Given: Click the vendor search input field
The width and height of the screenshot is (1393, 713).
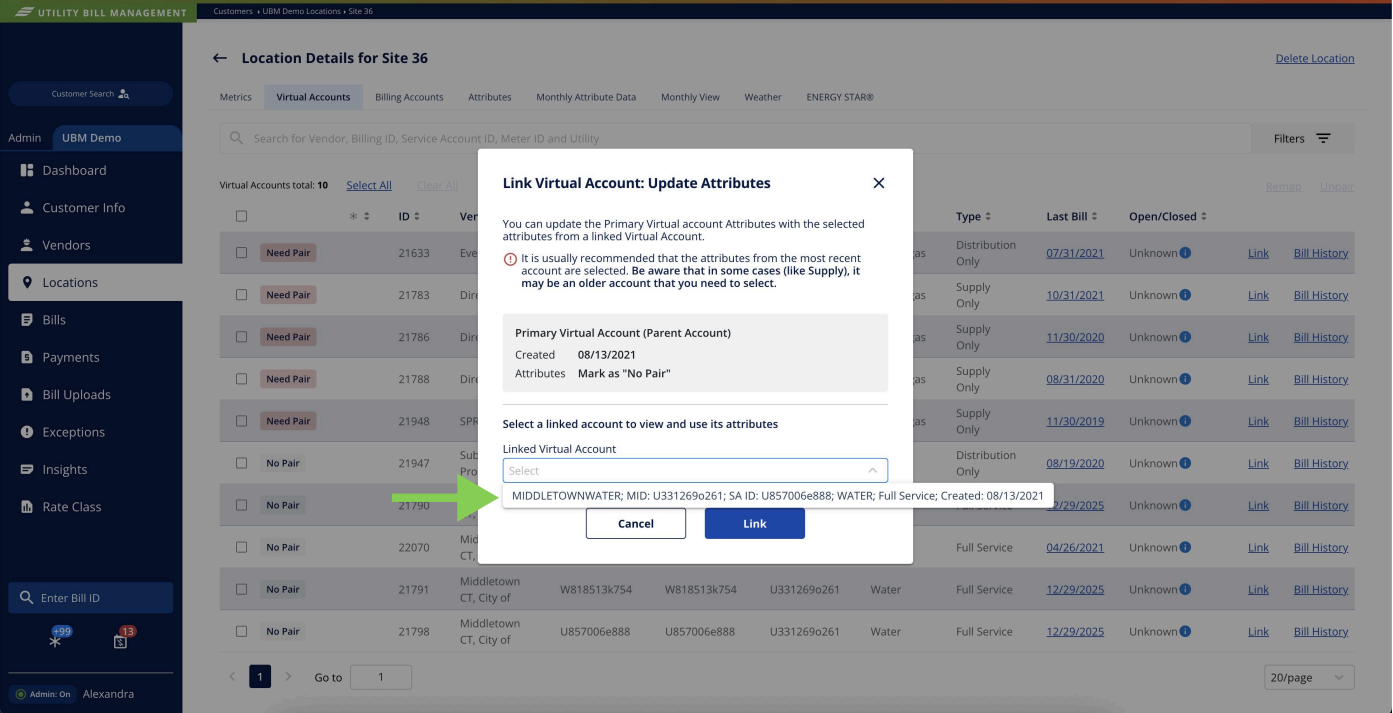Looking at the screenshot, I should [735, 138].
